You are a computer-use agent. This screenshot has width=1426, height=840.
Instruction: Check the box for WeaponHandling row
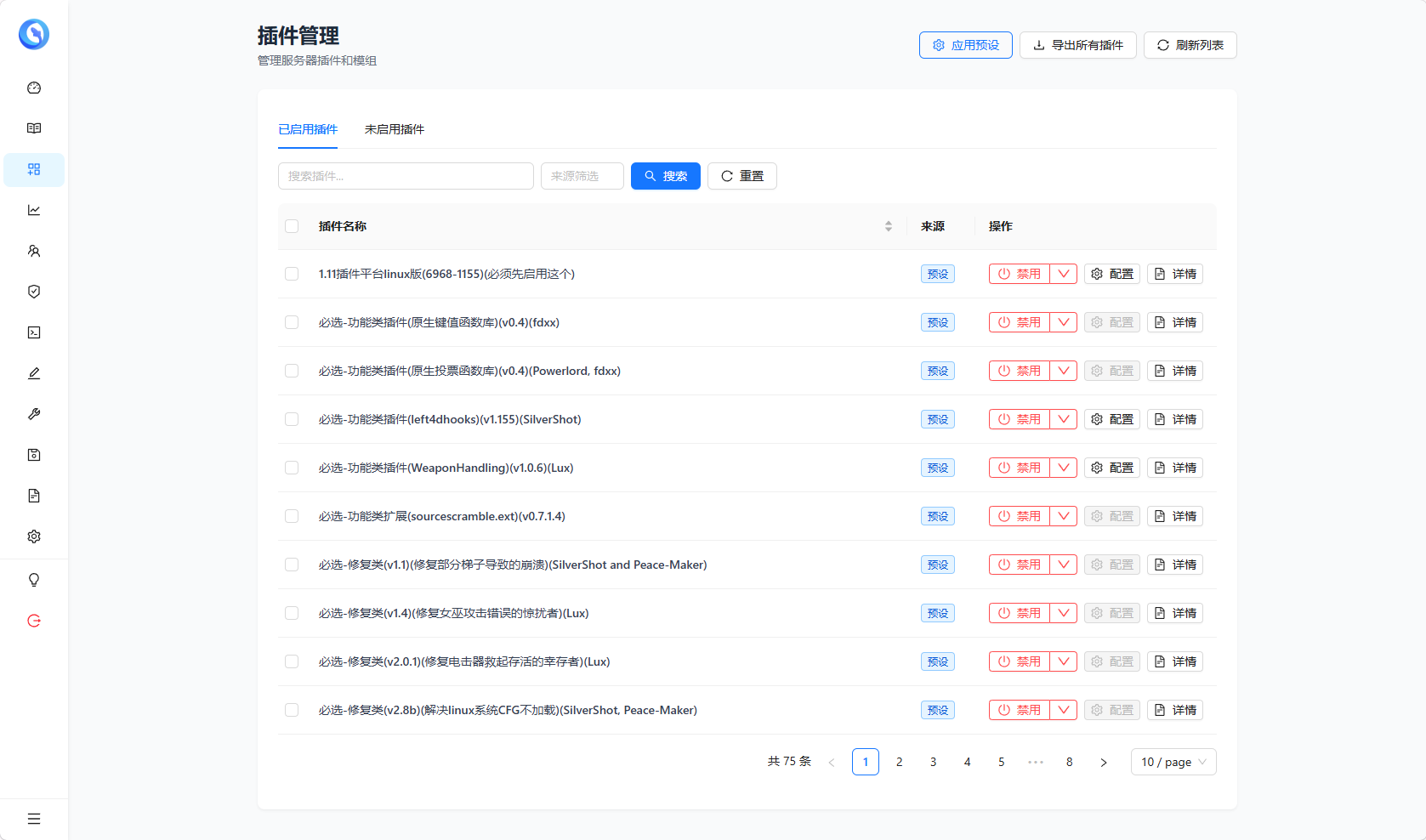292,468
